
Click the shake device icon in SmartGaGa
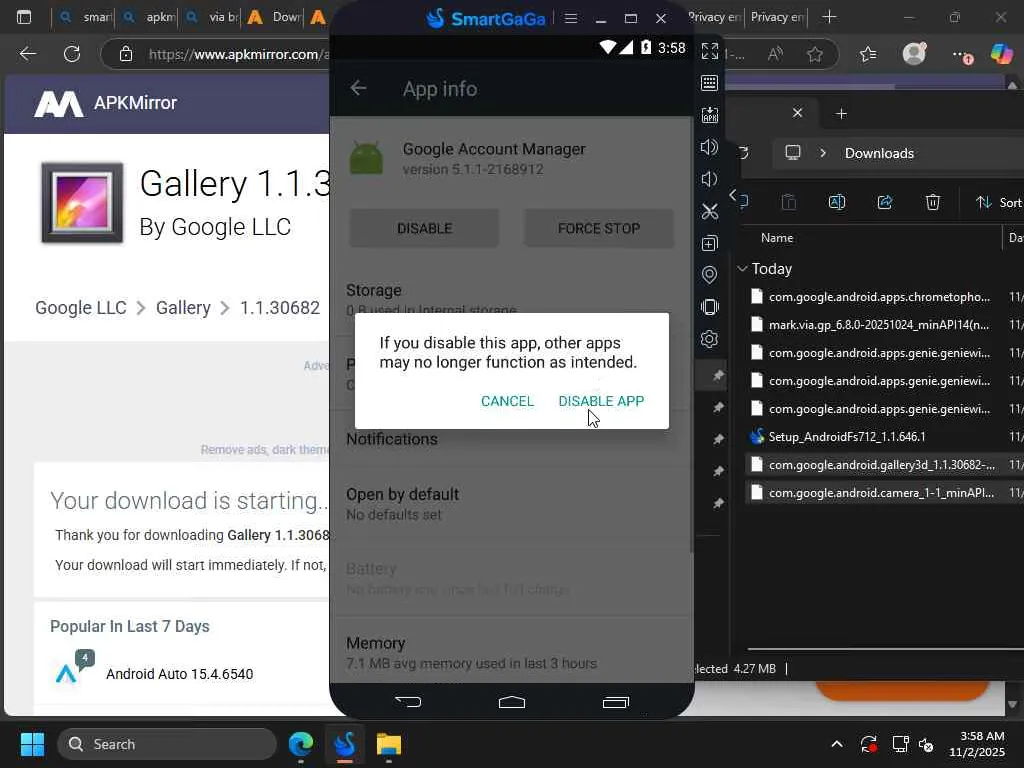pyautogui.click(x=709, y=306)
